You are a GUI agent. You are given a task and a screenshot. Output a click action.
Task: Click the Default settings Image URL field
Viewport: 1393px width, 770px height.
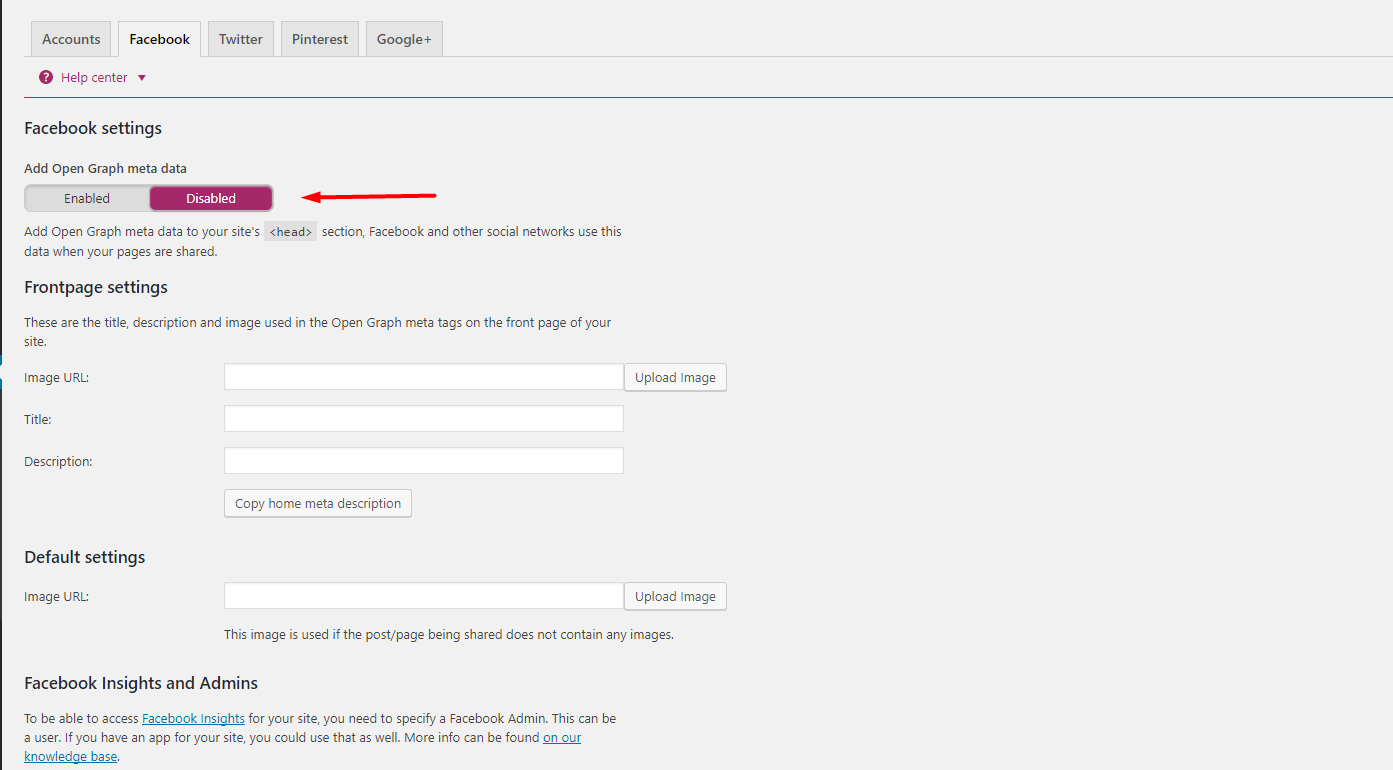pyautogui.click(x=423, y=596)
